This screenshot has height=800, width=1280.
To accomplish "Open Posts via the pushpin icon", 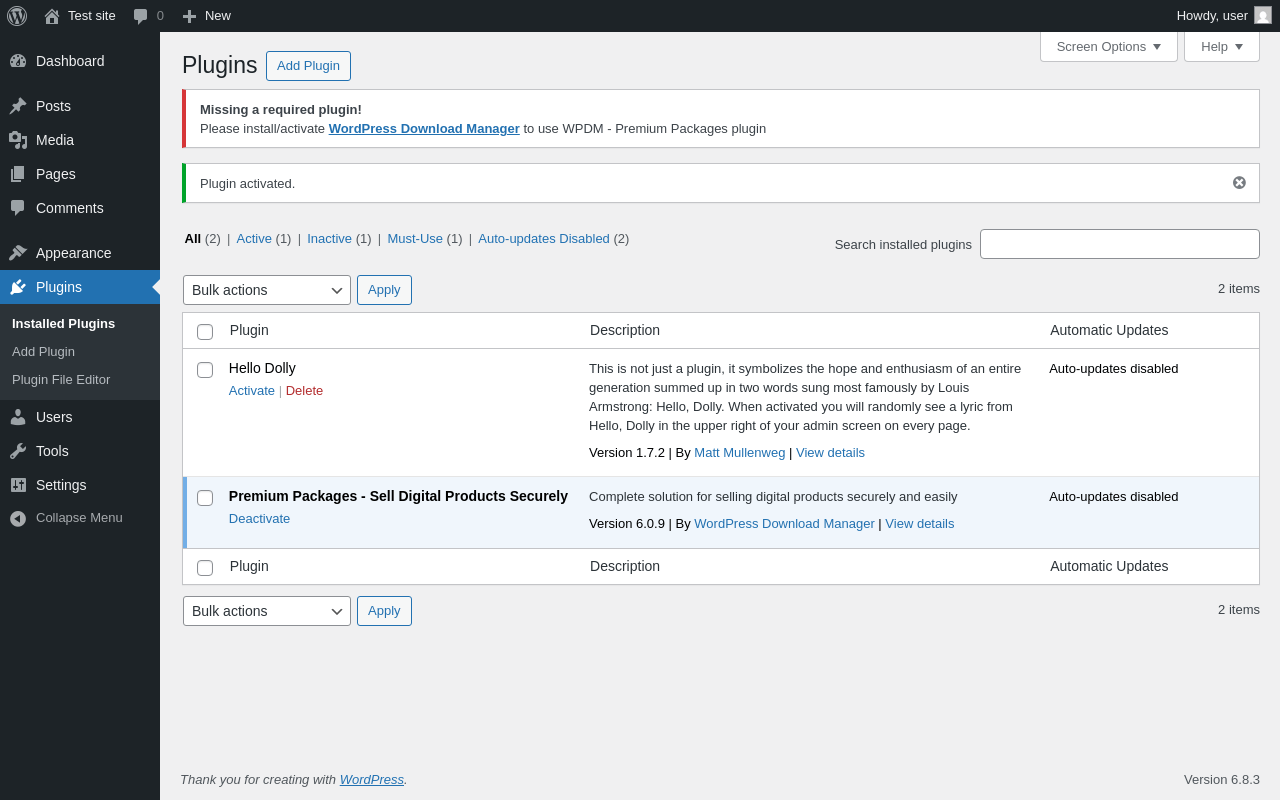I will pyautogui.click(x=18, y=106).
